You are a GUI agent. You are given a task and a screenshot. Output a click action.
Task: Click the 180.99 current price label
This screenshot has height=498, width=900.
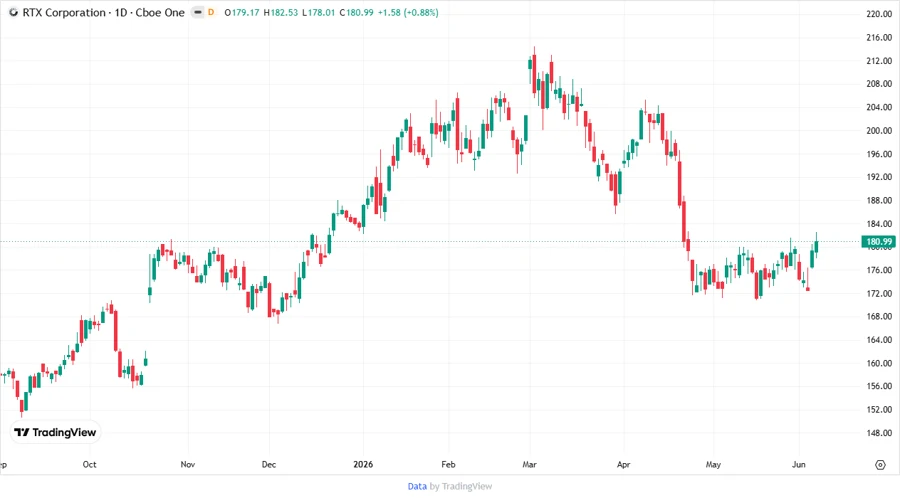click(x=879, y=242)
